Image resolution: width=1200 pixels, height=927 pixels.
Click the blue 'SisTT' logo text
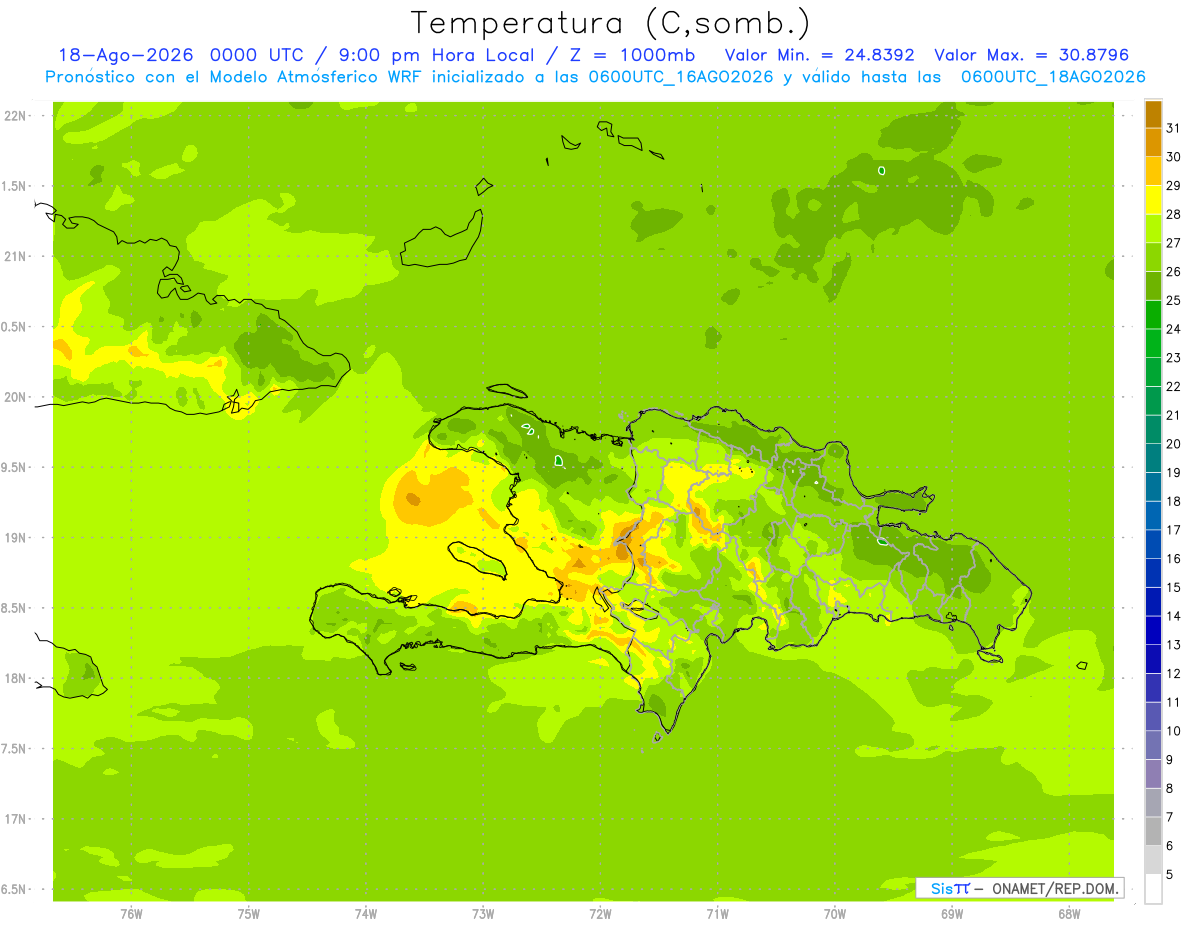click(950, 888)
